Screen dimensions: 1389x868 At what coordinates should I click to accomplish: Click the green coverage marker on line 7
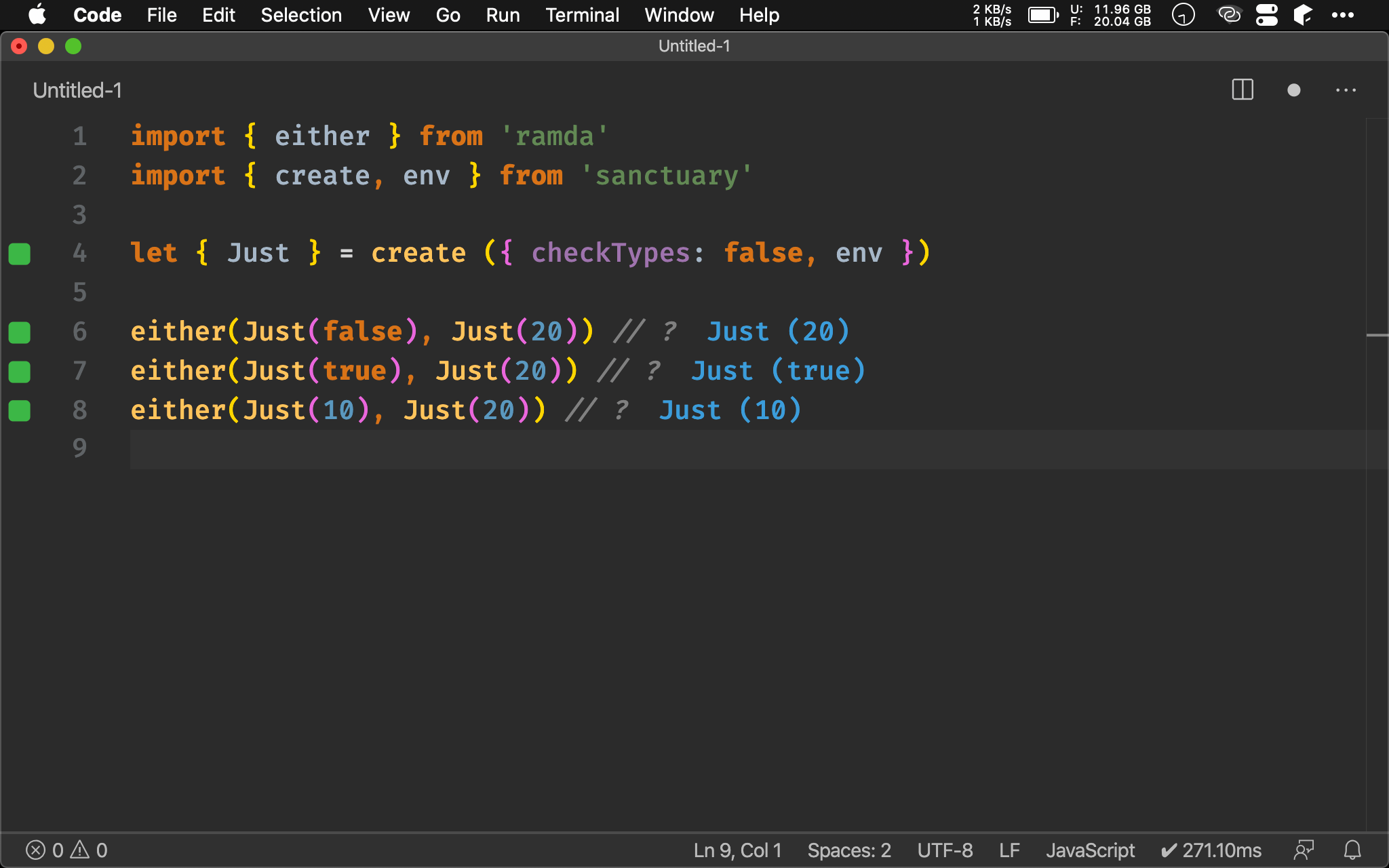[x=20, y=372]
